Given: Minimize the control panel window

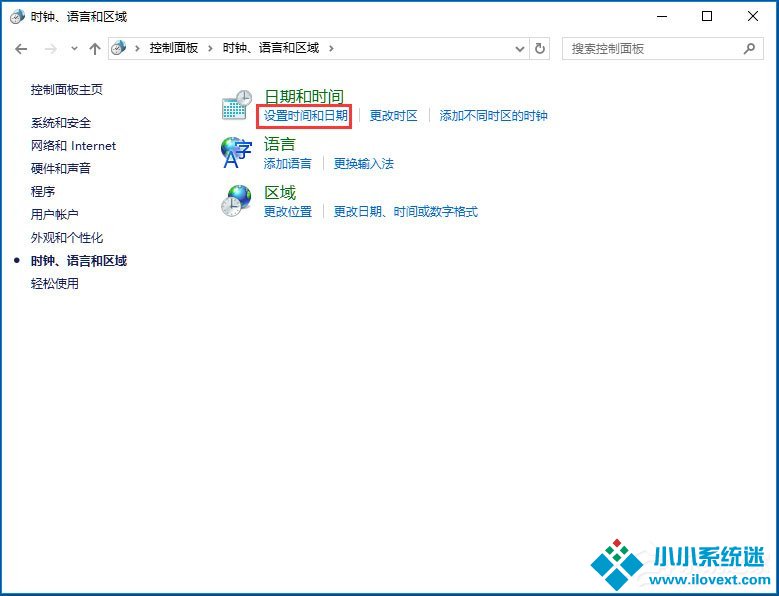Looking at the screenshot, I should pos(661,16).
